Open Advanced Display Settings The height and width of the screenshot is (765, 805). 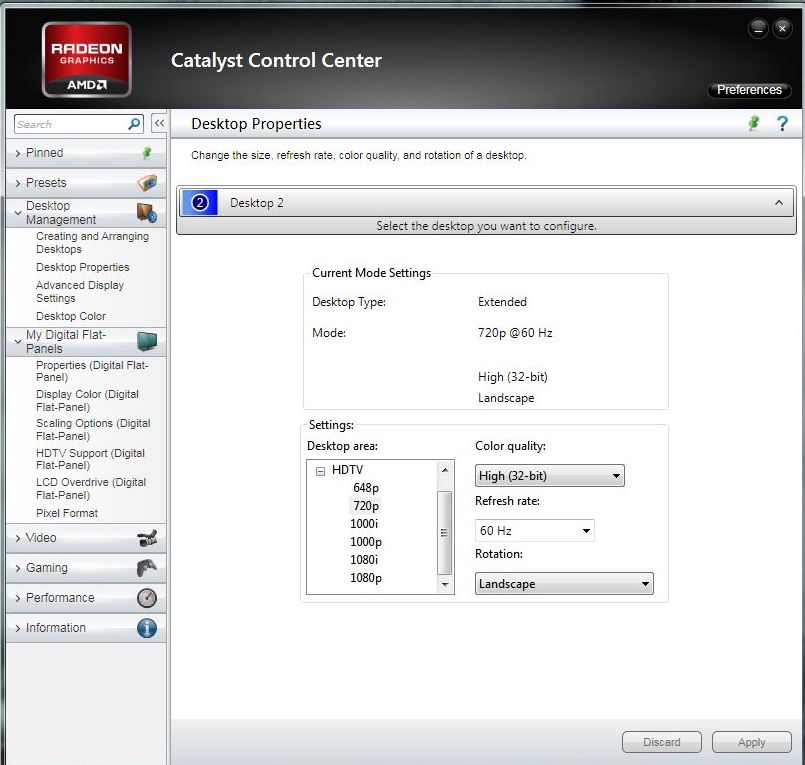(80, 292)
